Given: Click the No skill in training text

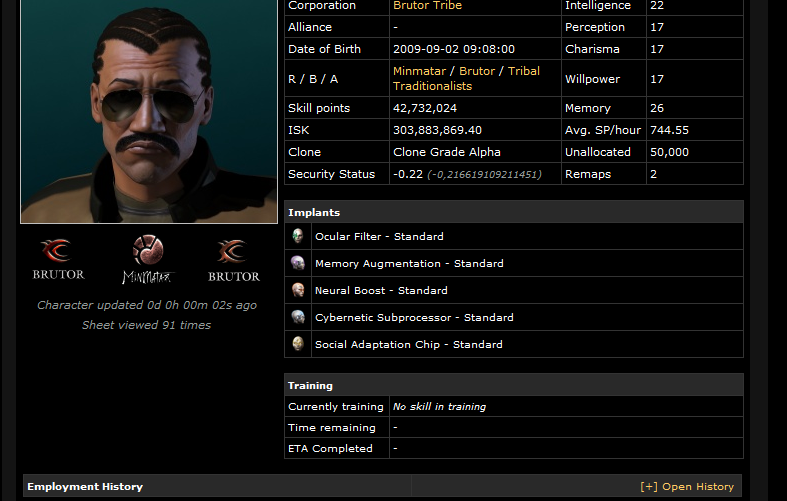Looking at the screenshot, I should tap(439, 407).
